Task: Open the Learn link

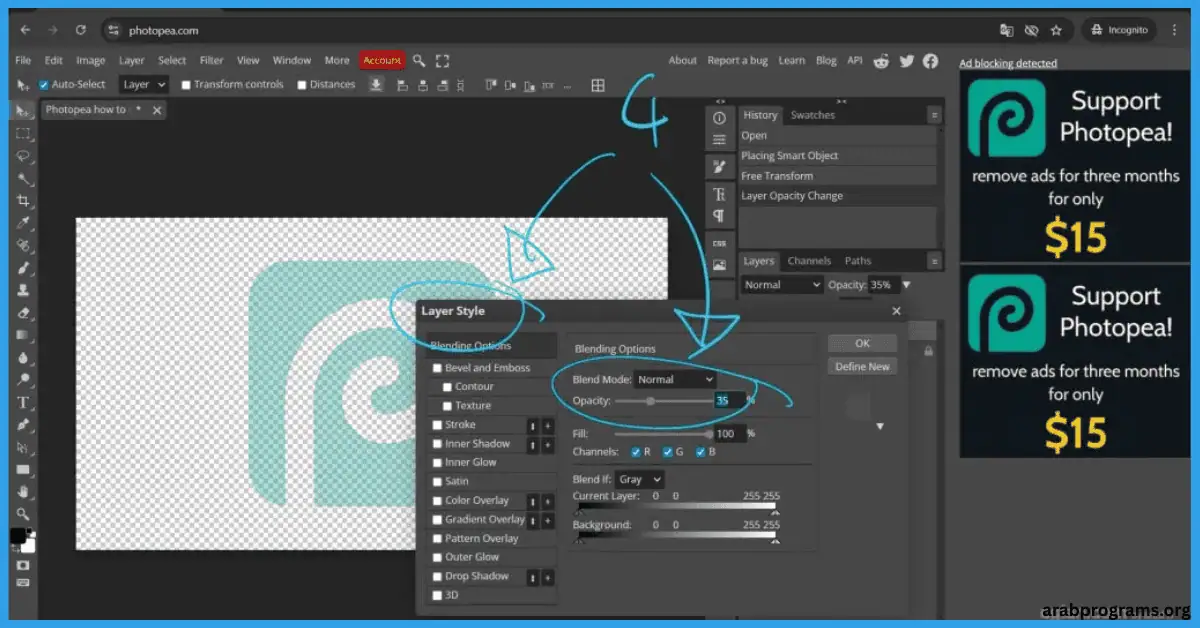Action: (792, 61)
